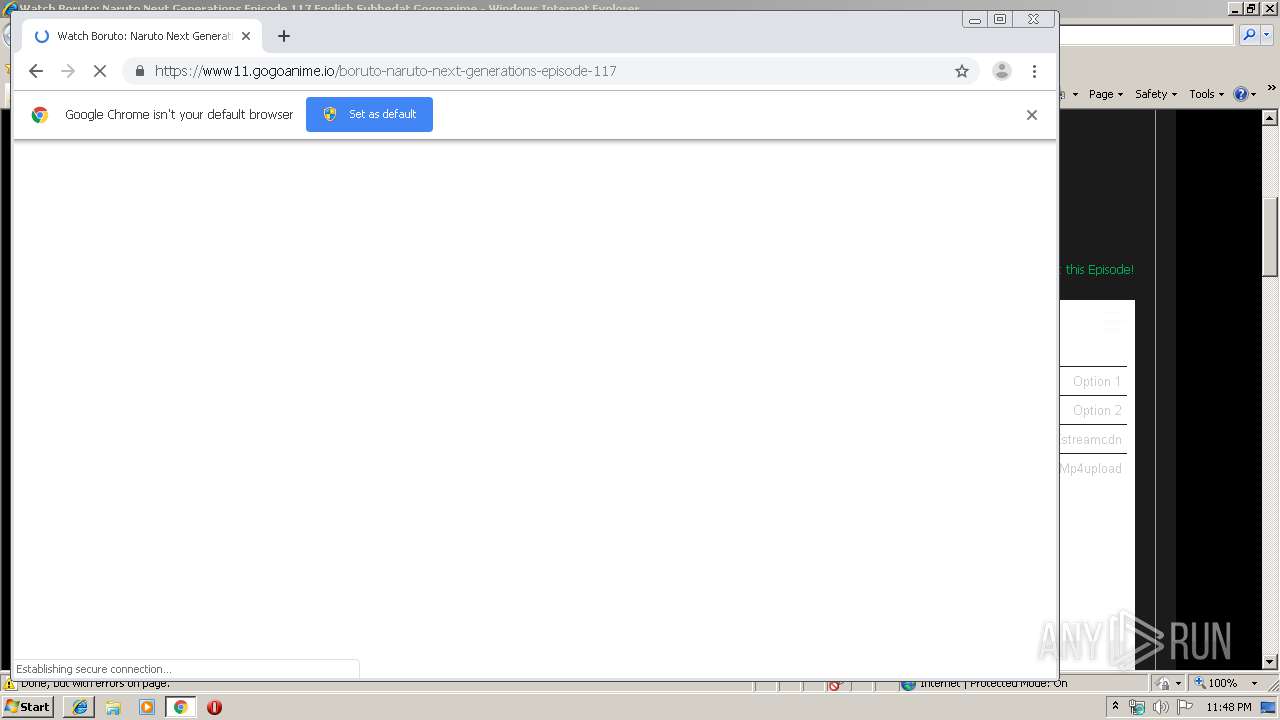This screenshot has height=720, width=1280.
Task: Click the Set as default button
Action: click(369, 114)
